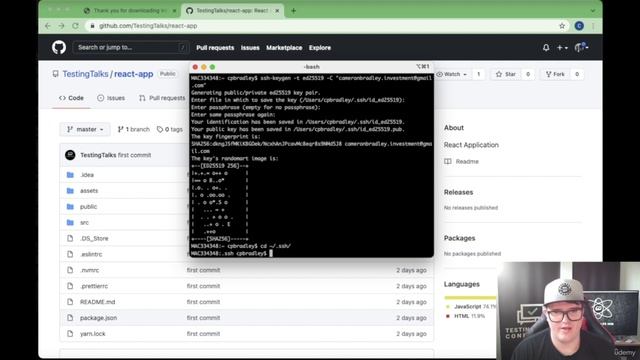Click the repository icon beside TestingTalks

pyautogui.click(x=55, y=74)
